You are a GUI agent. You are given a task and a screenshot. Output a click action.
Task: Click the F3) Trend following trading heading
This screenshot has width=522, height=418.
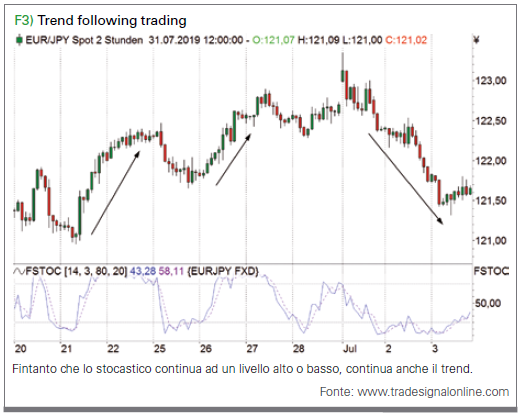100,20
